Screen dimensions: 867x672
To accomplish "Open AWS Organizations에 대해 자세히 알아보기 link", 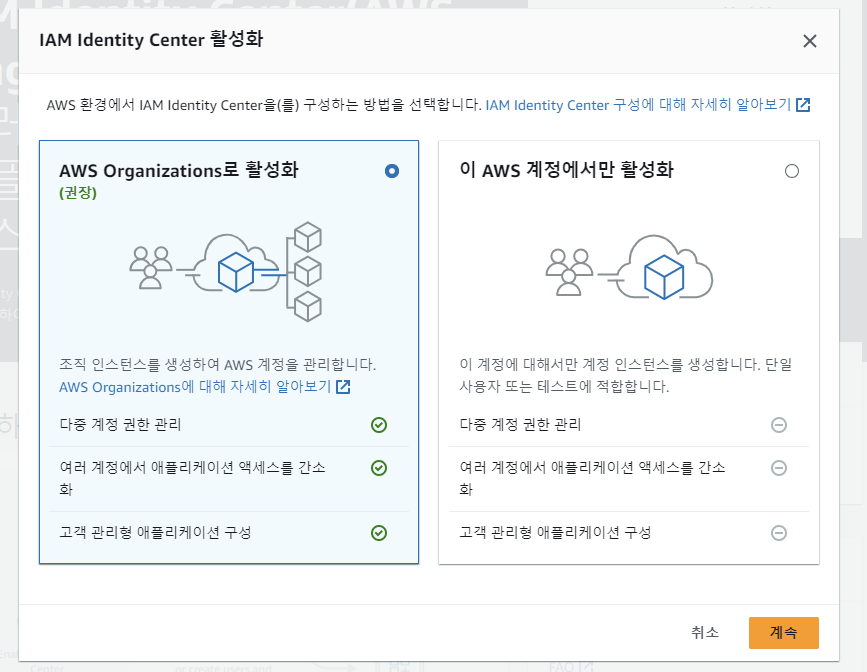I will 205,387.
